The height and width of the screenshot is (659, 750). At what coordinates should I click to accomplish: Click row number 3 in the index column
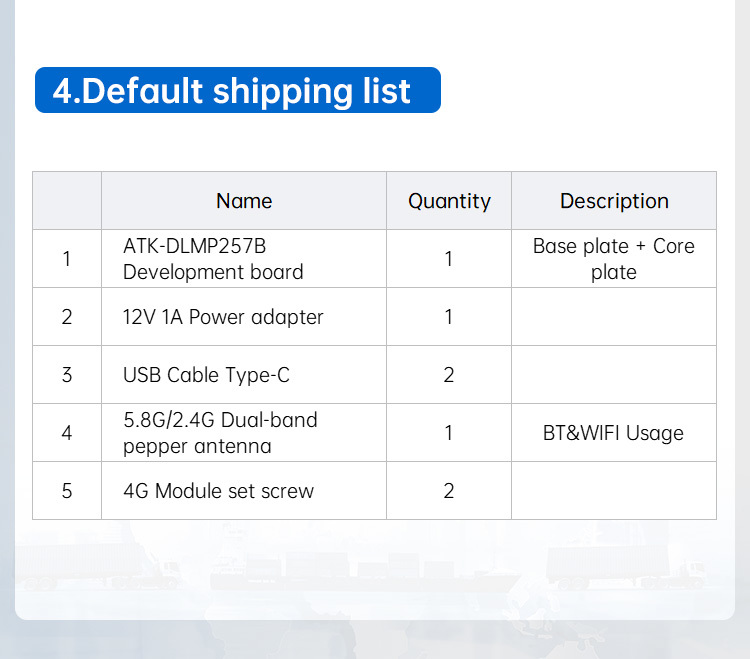click(x=67, y=374)
